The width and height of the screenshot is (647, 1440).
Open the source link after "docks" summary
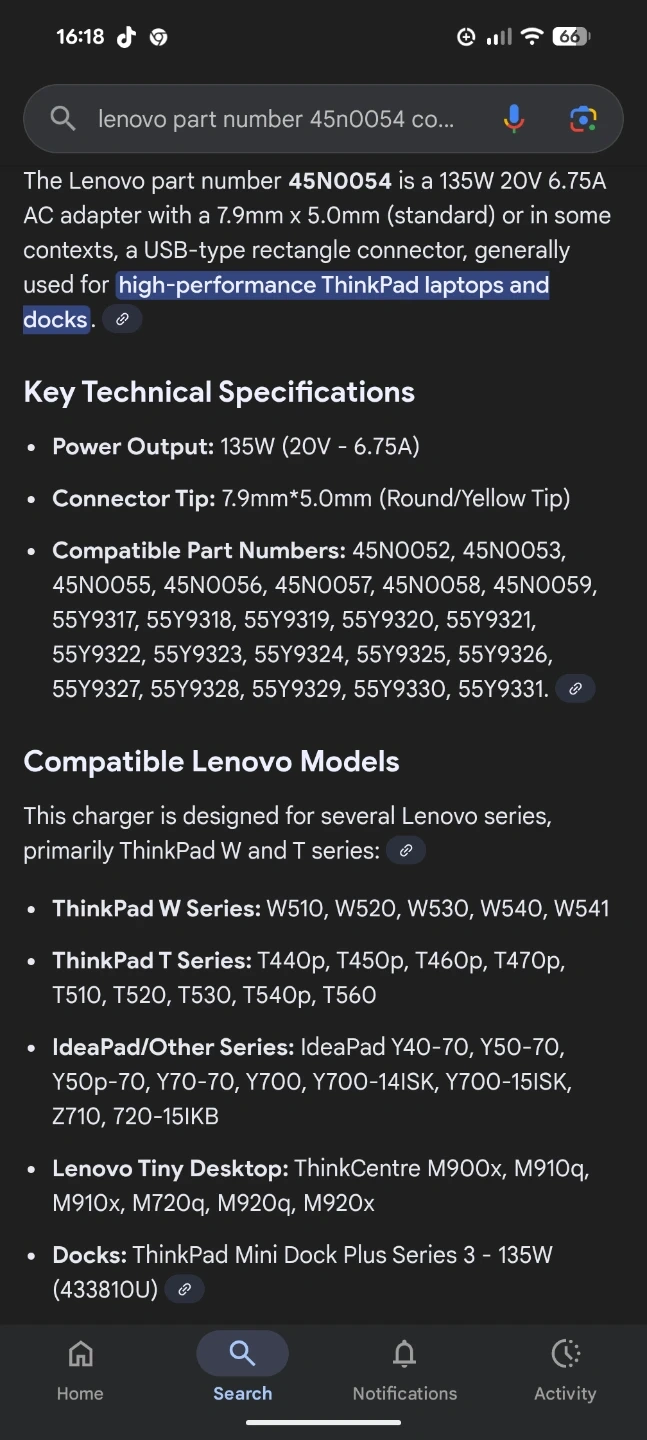pos(122,320)
